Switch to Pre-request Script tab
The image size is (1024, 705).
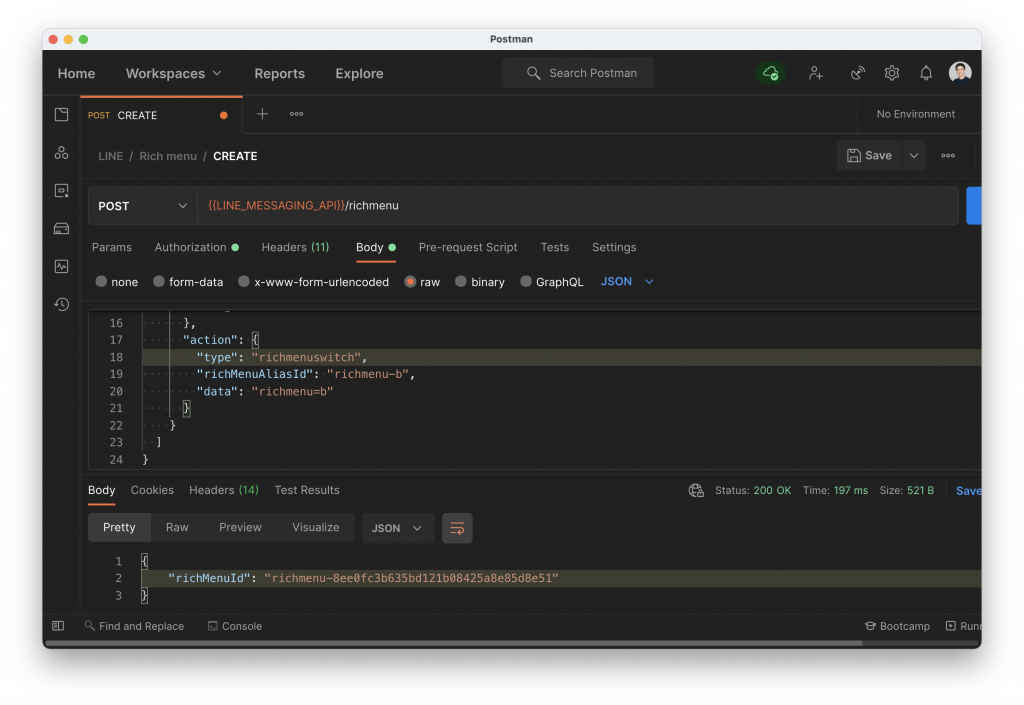click(468, 247)
